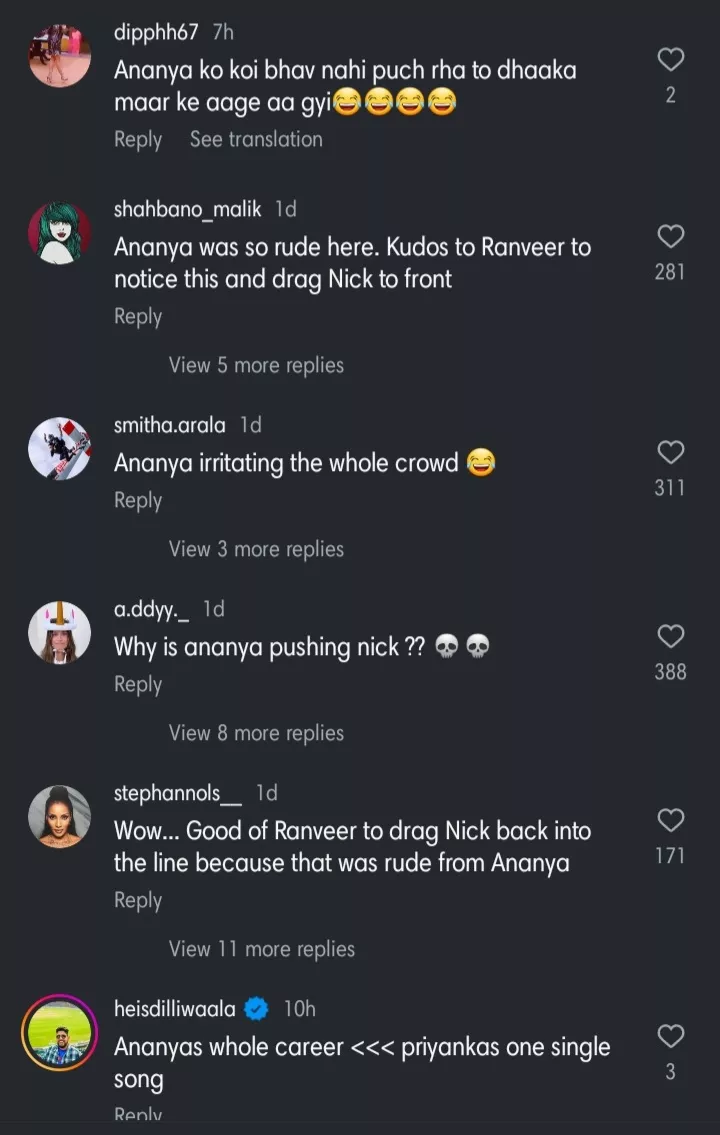Screen dimensions: 720x1135
Task: Reply to shahbano_malik's comment
Action: coord(138,317)
